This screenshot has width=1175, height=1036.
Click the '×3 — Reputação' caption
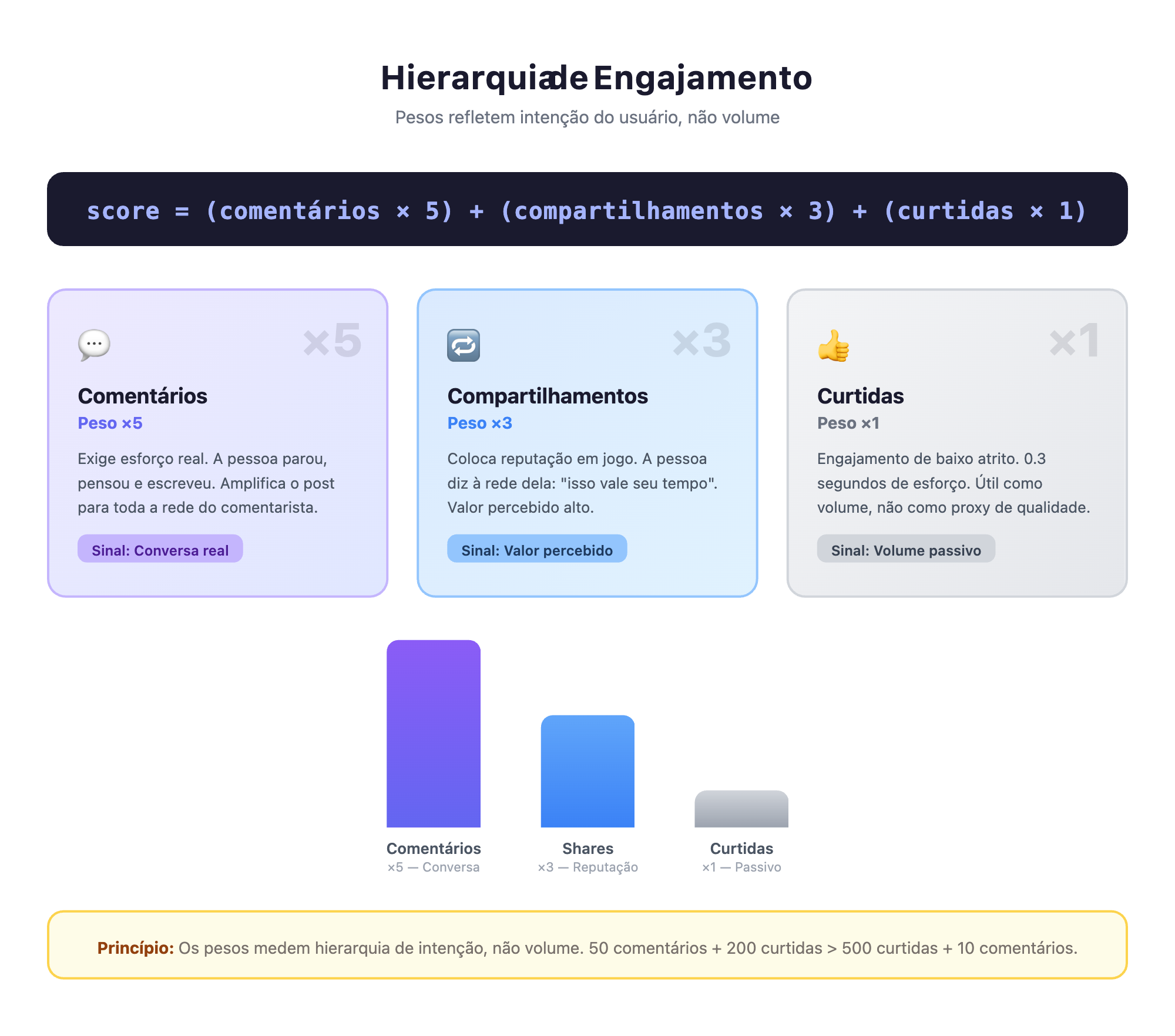click(x=587, y=867)
